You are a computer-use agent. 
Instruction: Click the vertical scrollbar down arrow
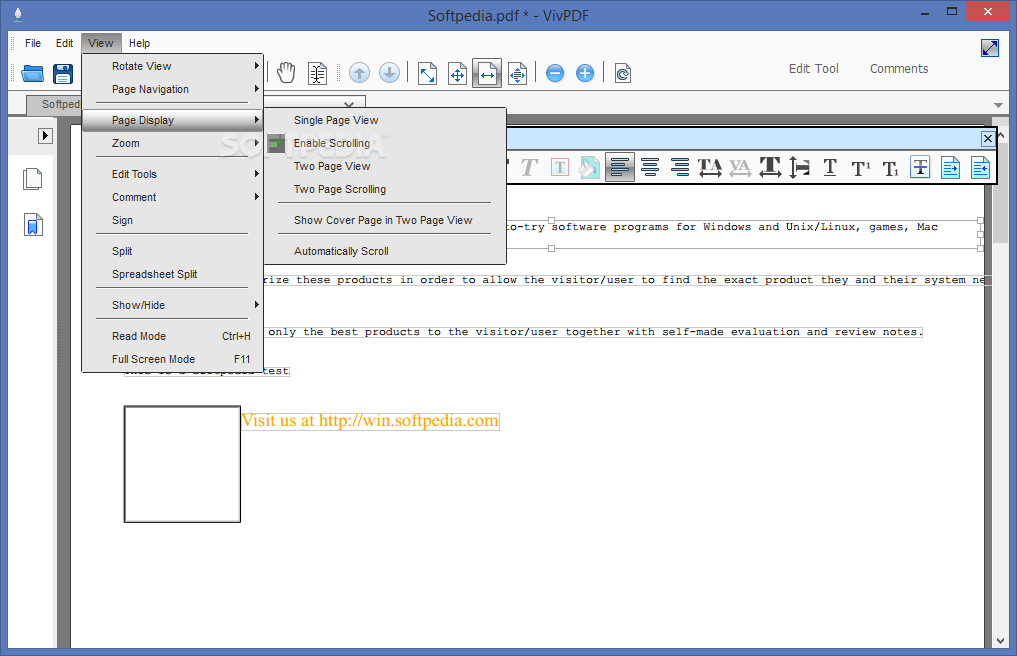[999, 640]
